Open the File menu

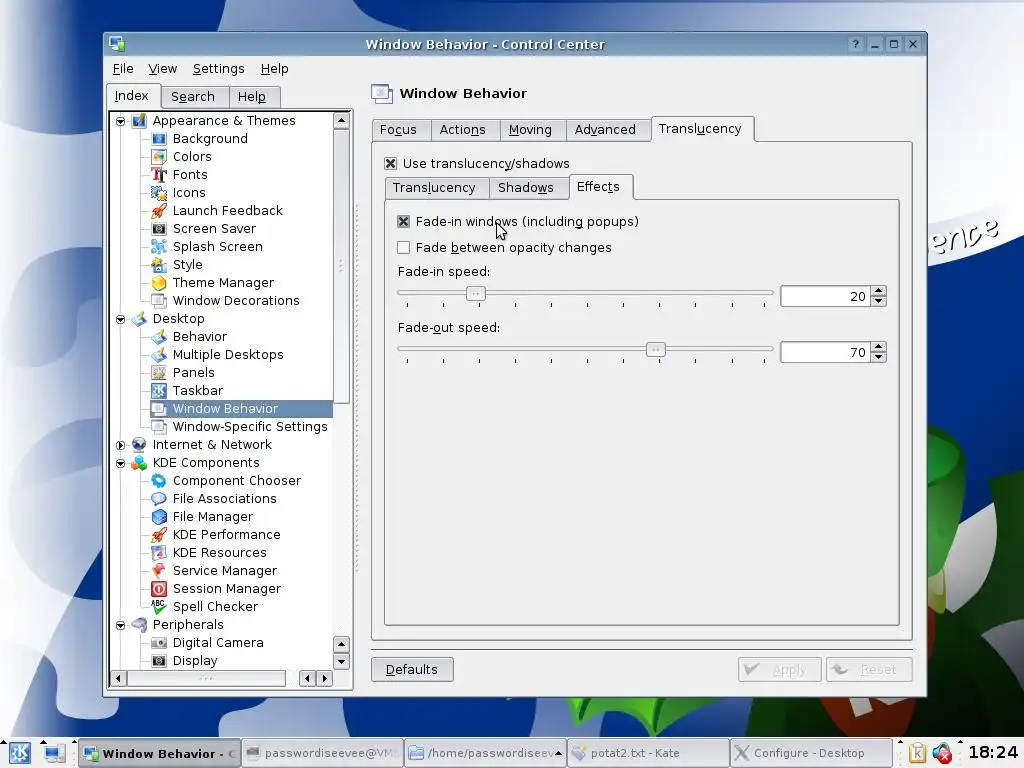(x=123, y=69)
